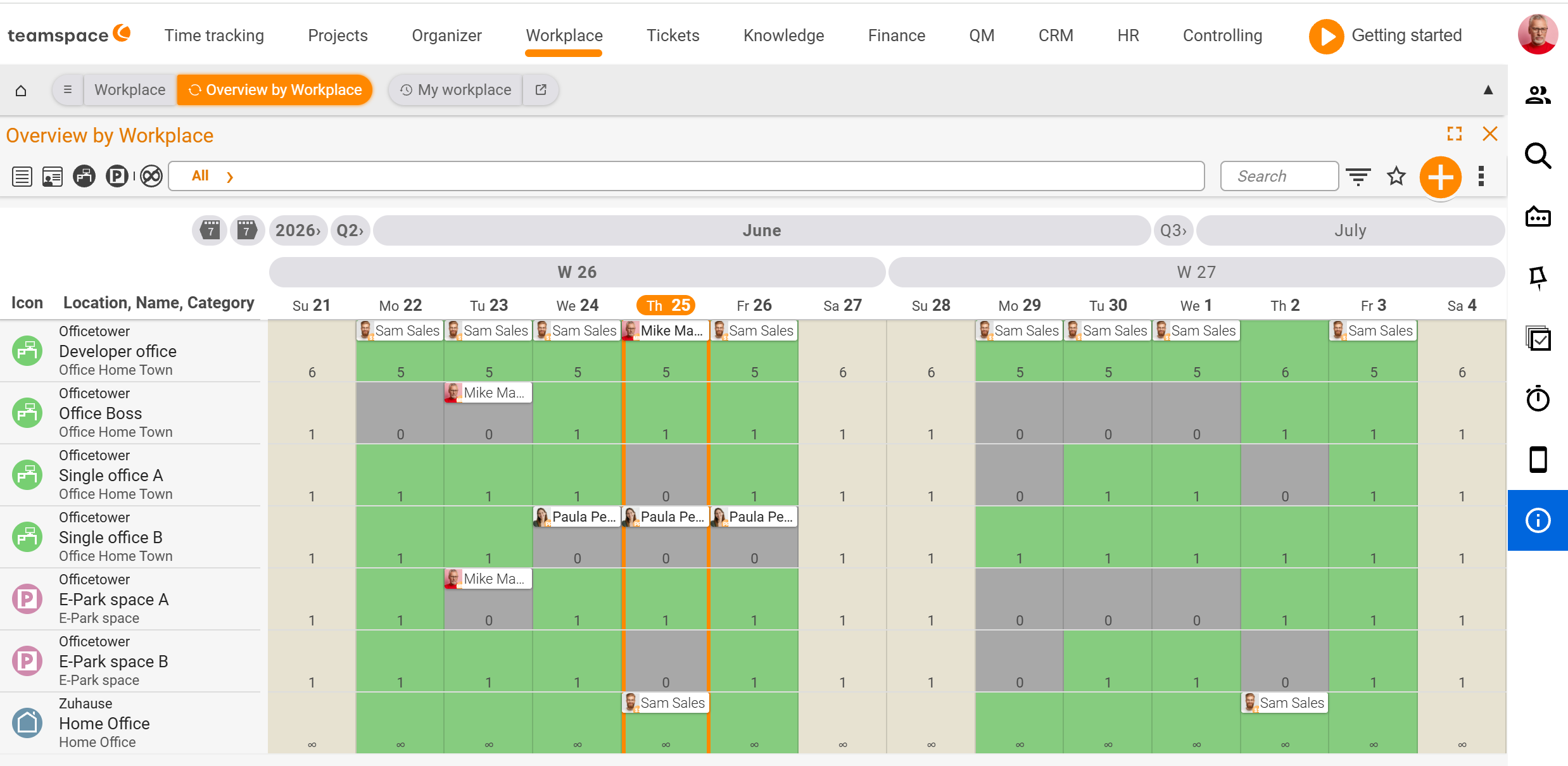
Task: Open the filter options icon
Action: [1358, 177]
